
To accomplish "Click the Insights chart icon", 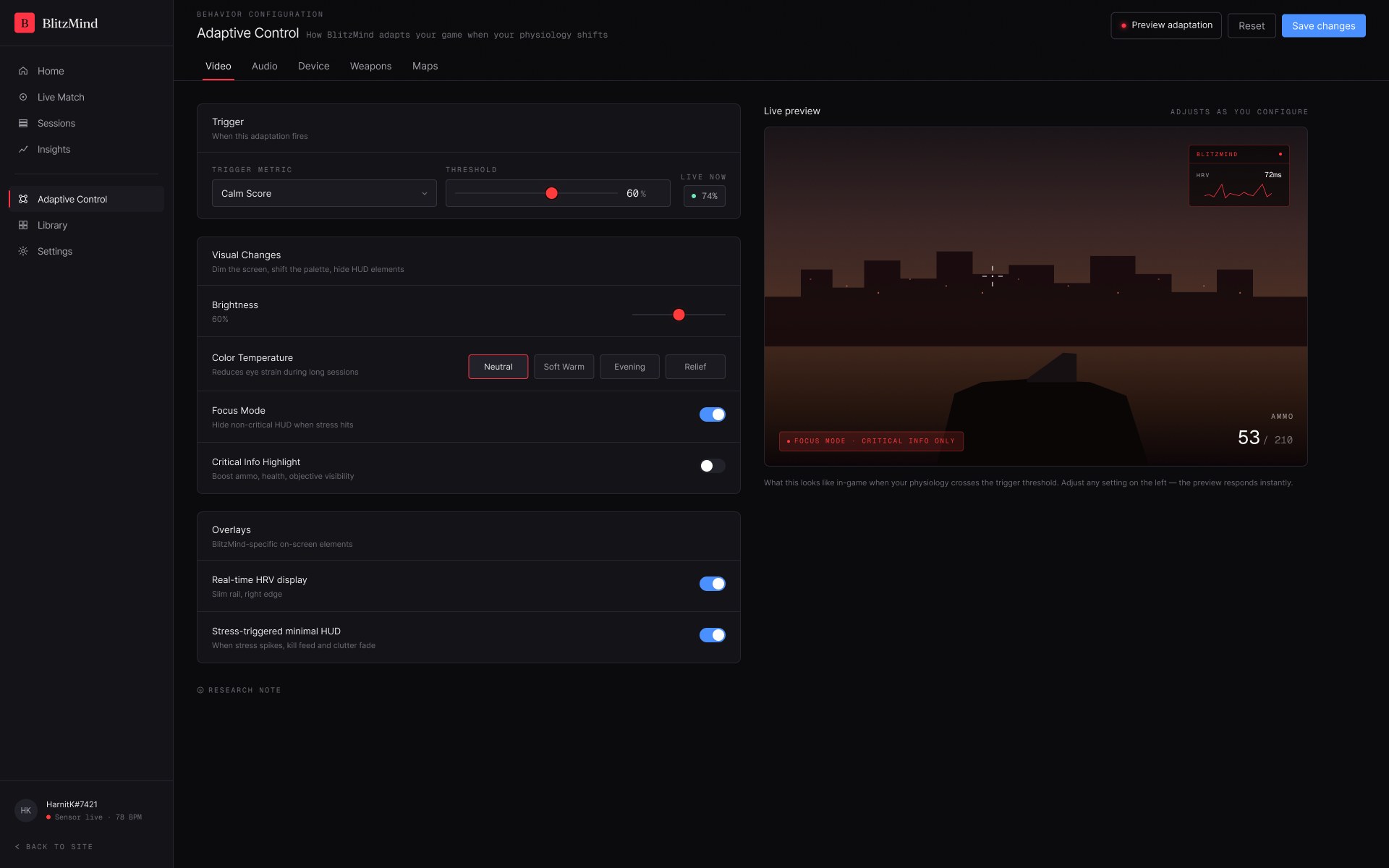I will (x=23, y=149).
